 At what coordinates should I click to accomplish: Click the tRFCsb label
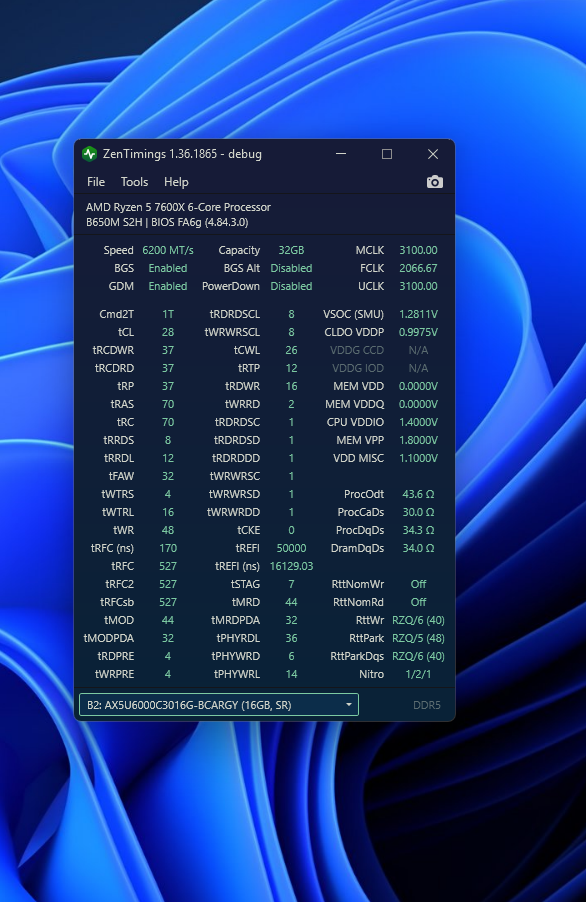117,602
